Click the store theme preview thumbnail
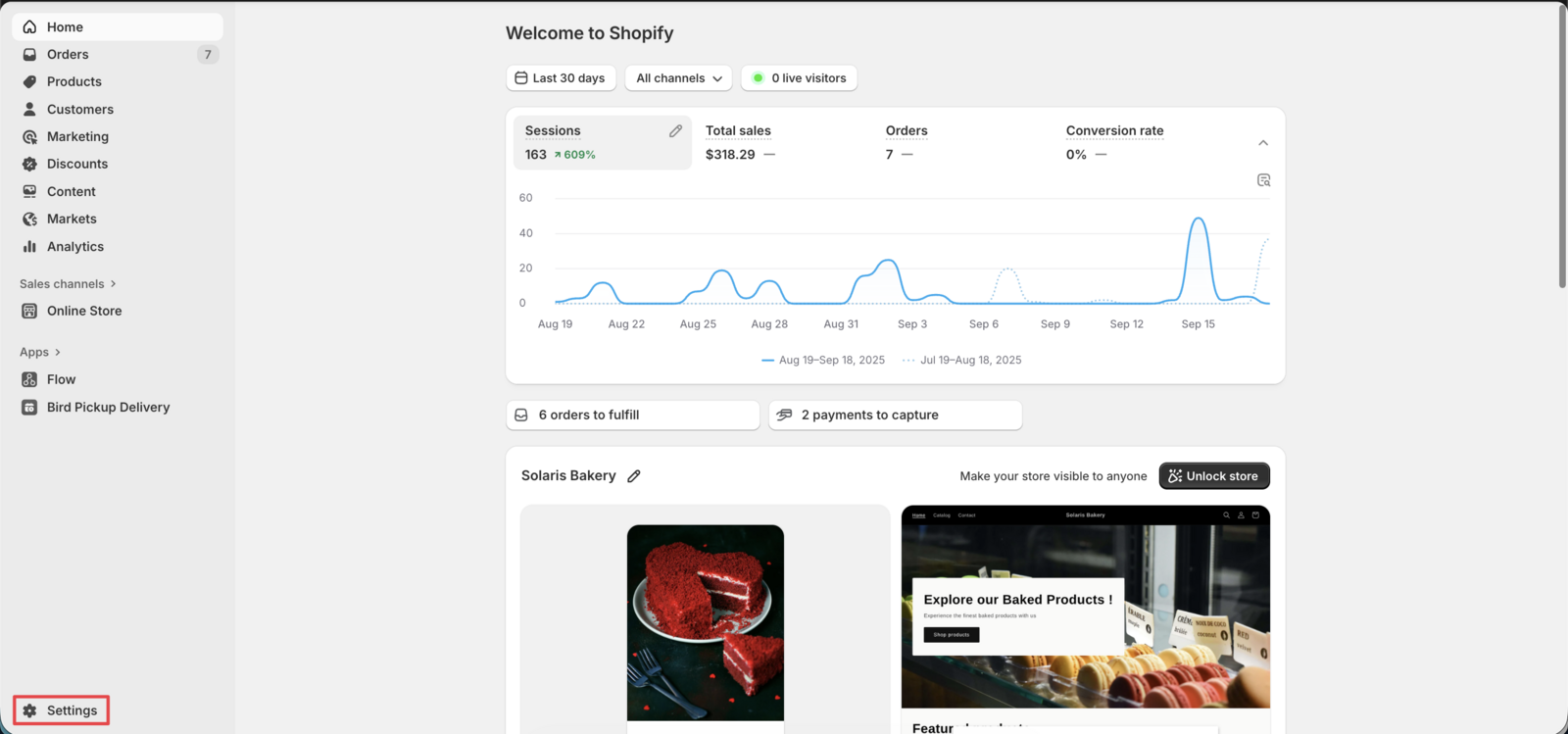This screenshot has height=734, width=1568. tap(1086, 619)
